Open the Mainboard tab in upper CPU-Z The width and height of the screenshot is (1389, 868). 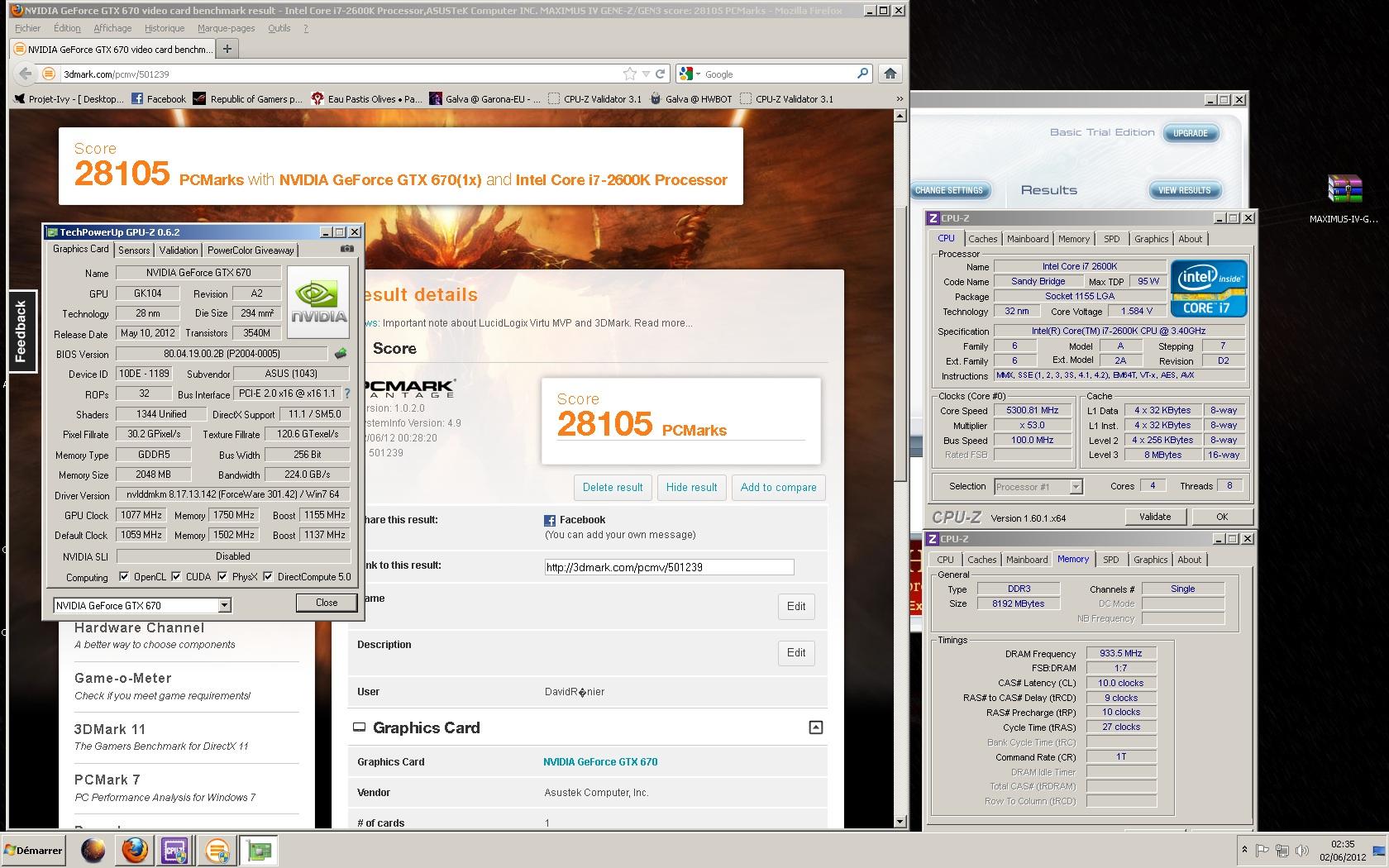[x=1028, y=239]
